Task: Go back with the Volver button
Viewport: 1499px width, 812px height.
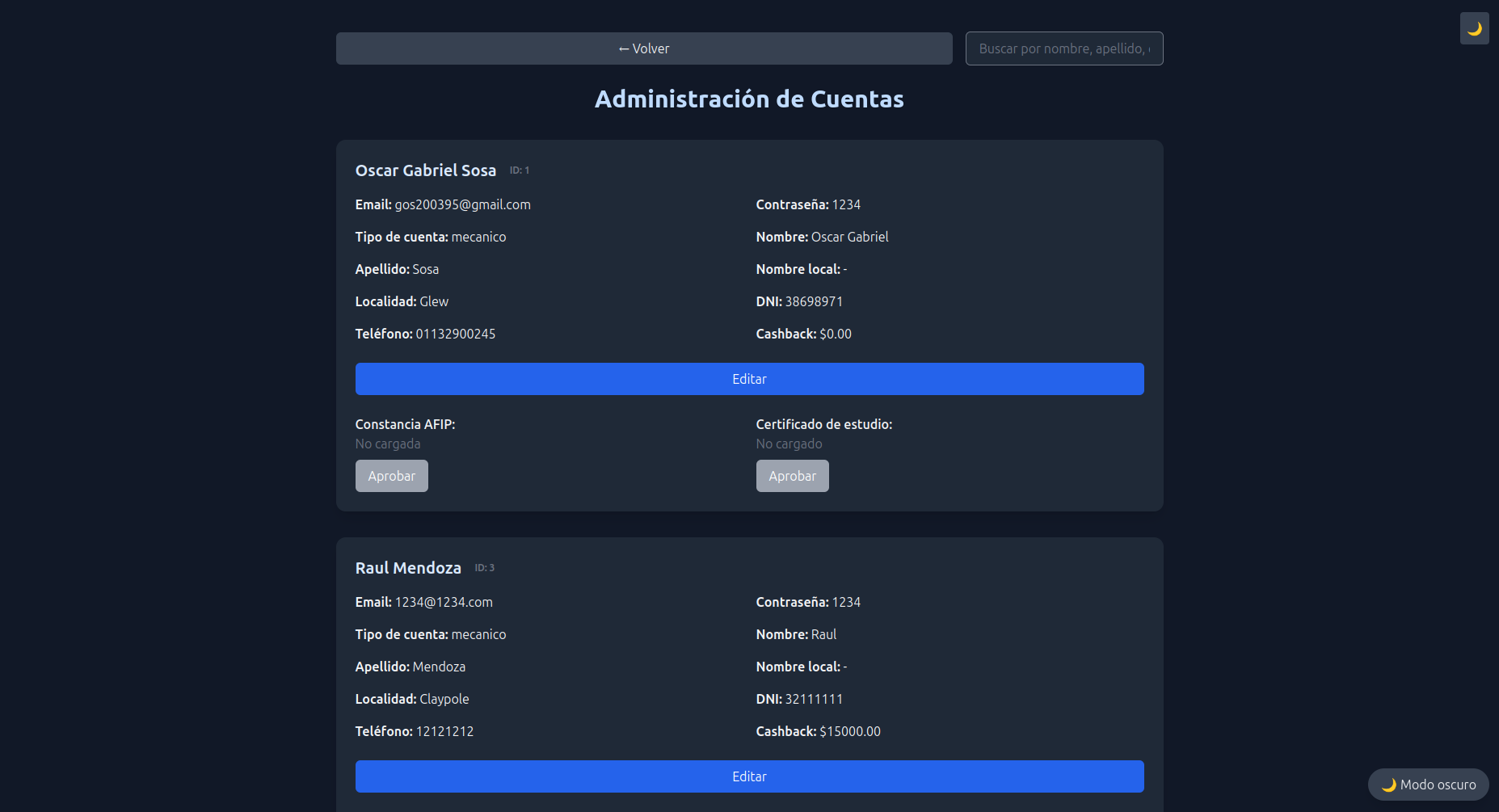Action: [x=643, y=48]
